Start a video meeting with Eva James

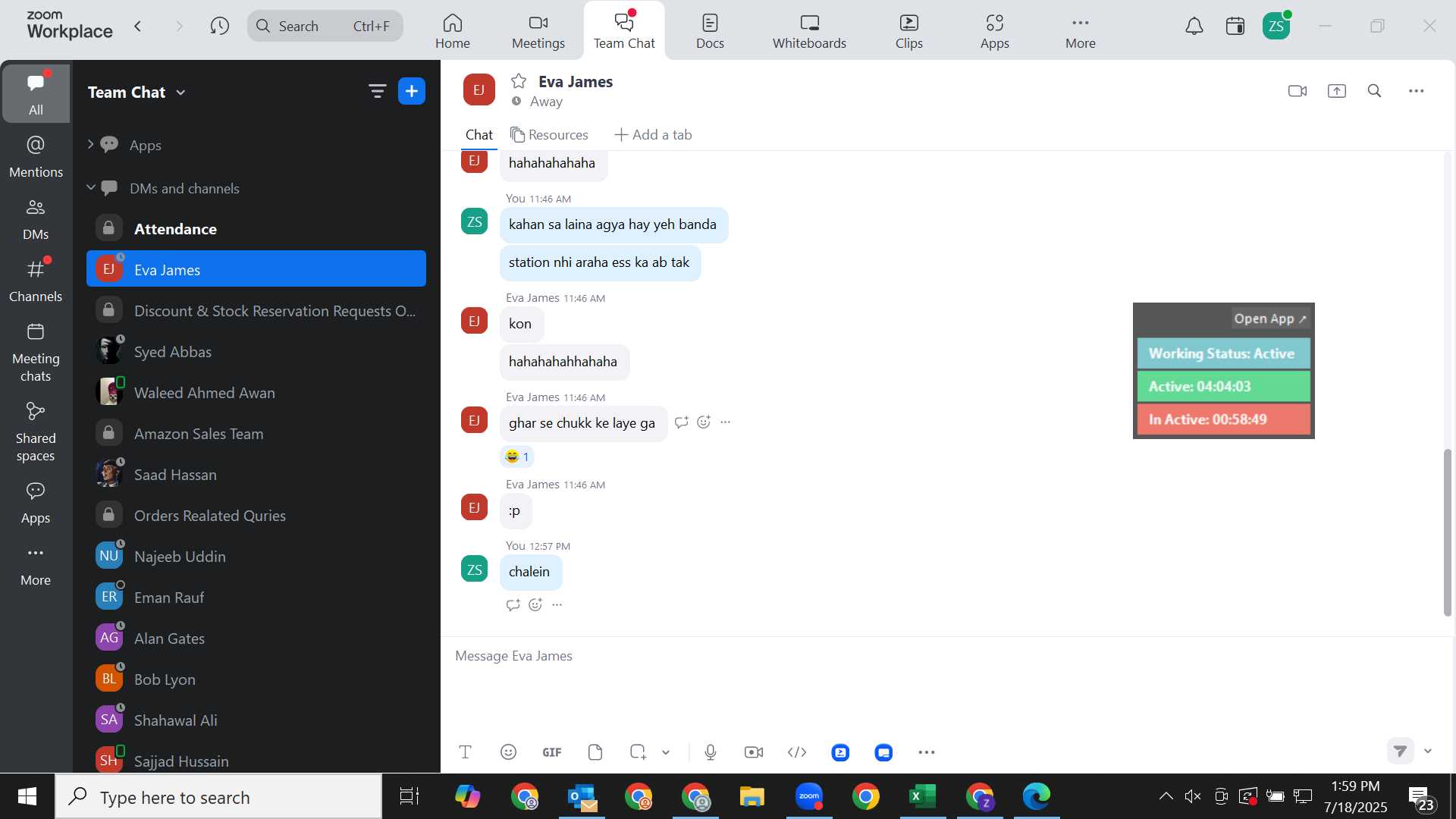(1298, 91)
